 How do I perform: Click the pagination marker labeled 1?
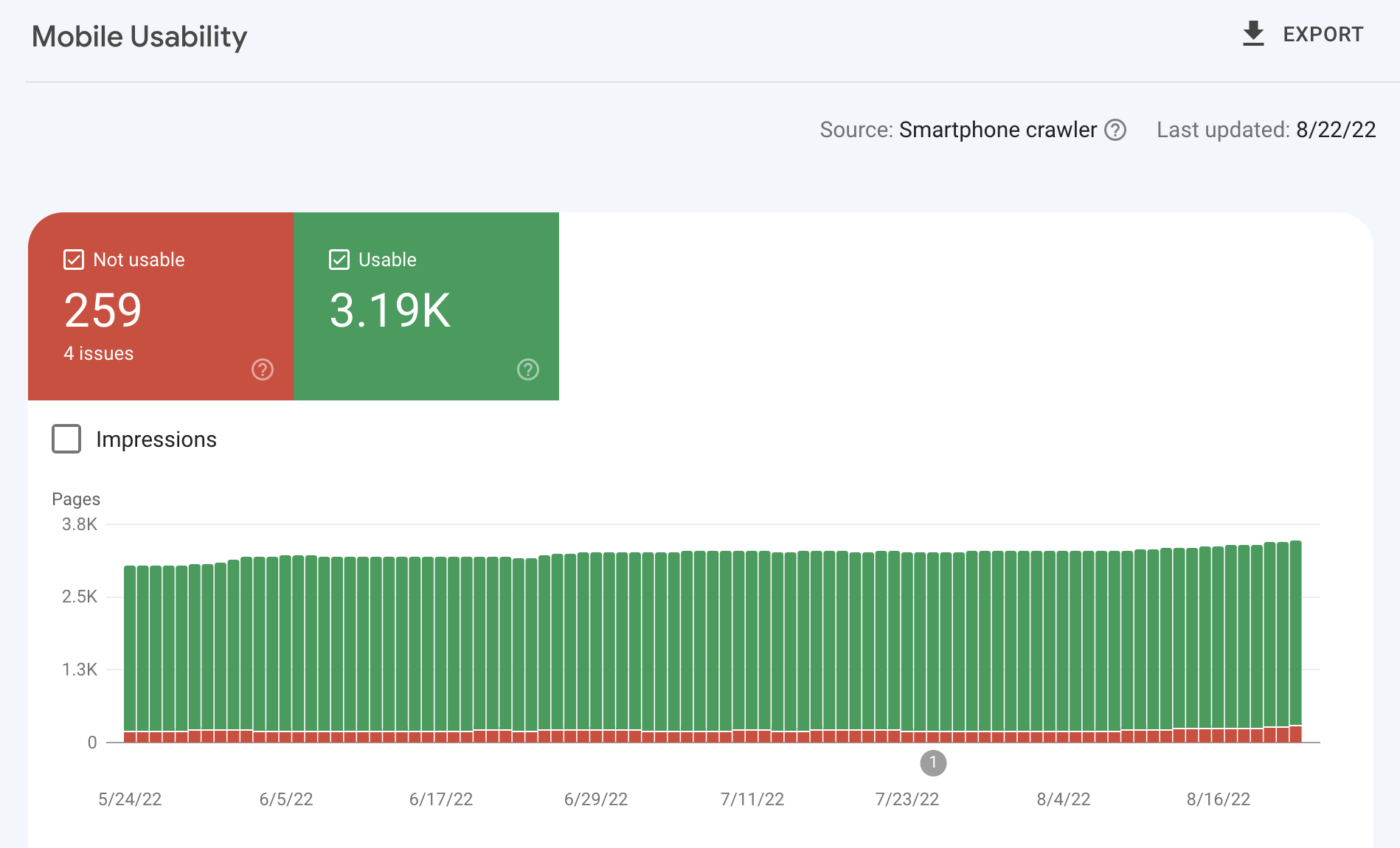coord(933,764)
